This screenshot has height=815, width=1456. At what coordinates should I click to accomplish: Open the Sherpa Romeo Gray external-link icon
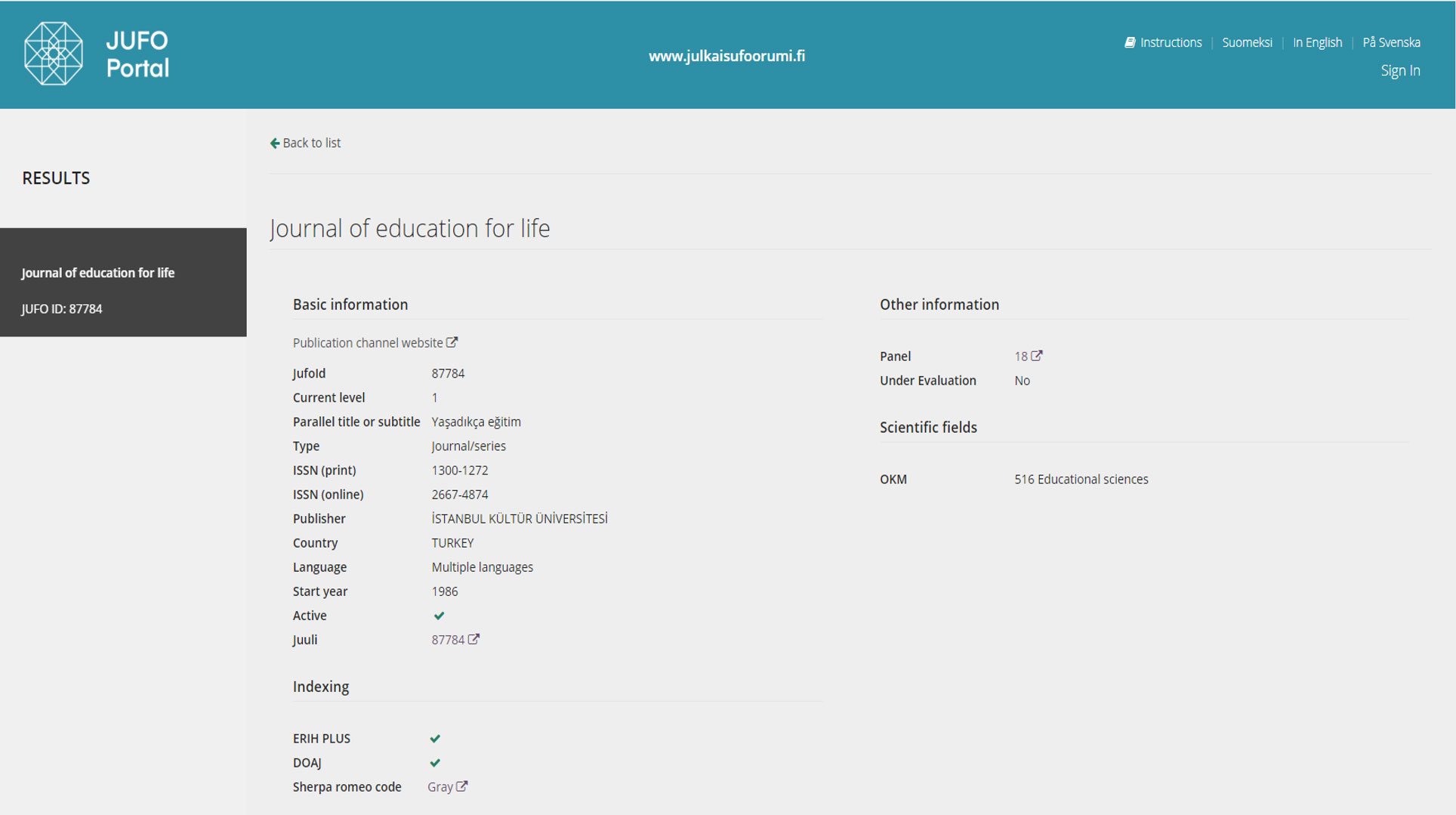coord(462,786)
